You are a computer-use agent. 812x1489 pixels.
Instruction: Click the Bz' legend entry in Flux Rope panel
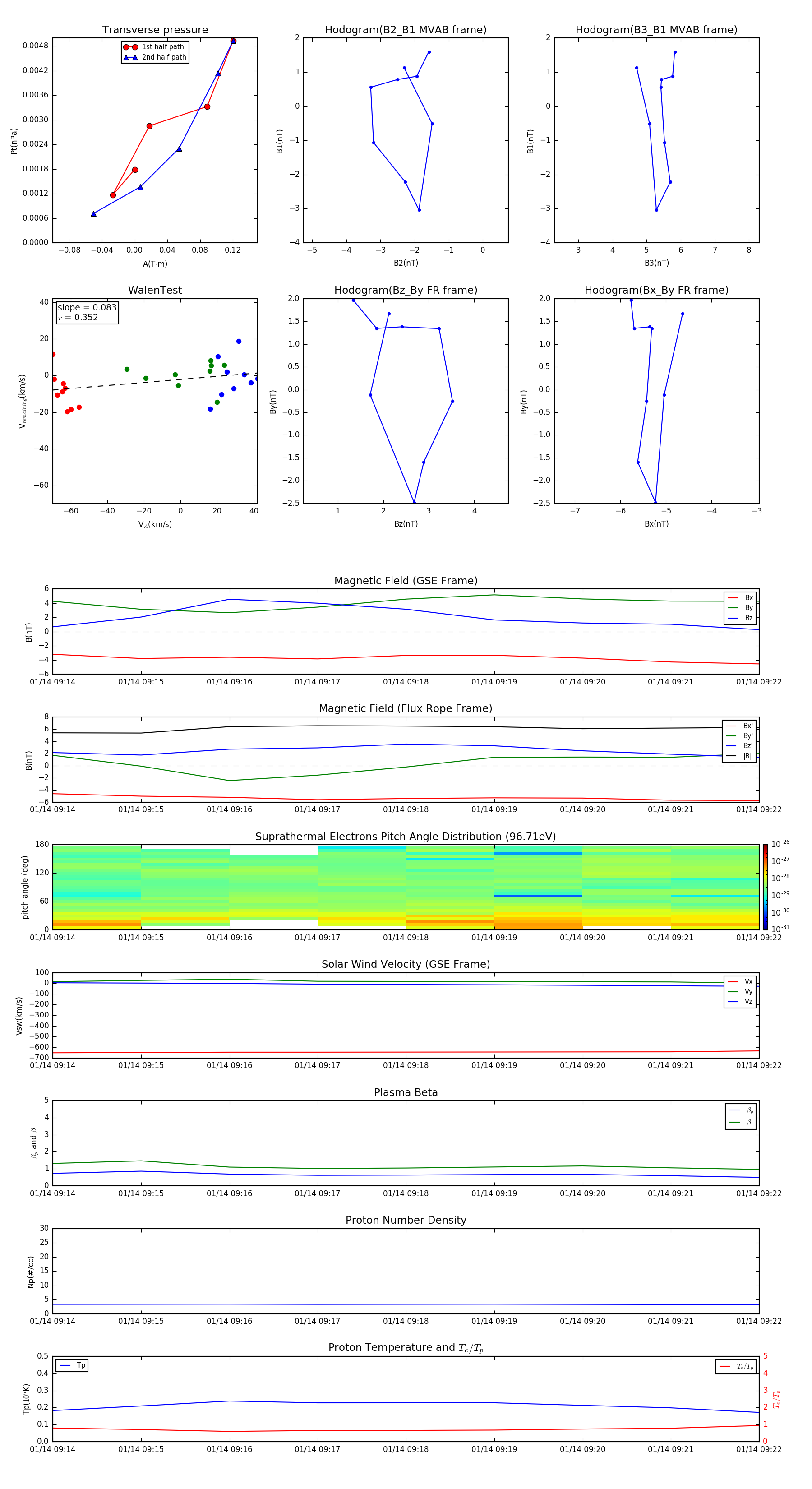[x=739, y=746]
